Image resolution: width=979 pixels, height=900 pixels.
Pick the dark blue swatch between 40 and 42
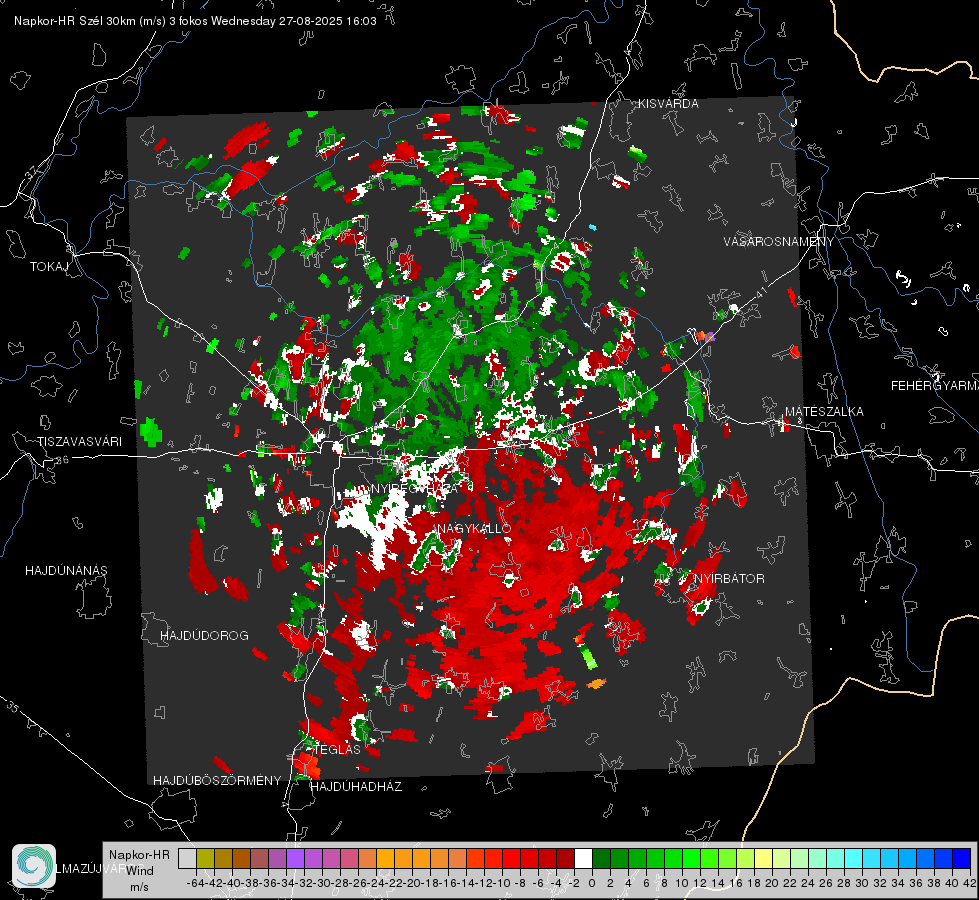[961, 858]
